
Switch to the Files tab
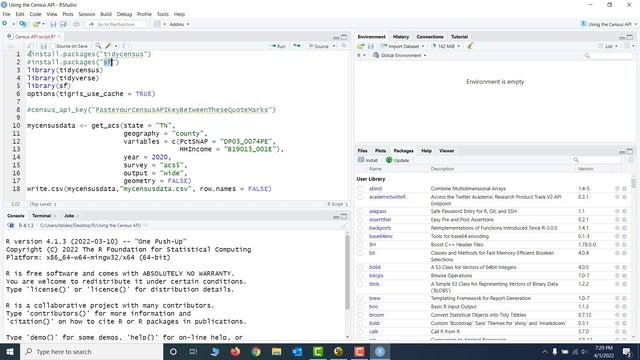[362, 151]
